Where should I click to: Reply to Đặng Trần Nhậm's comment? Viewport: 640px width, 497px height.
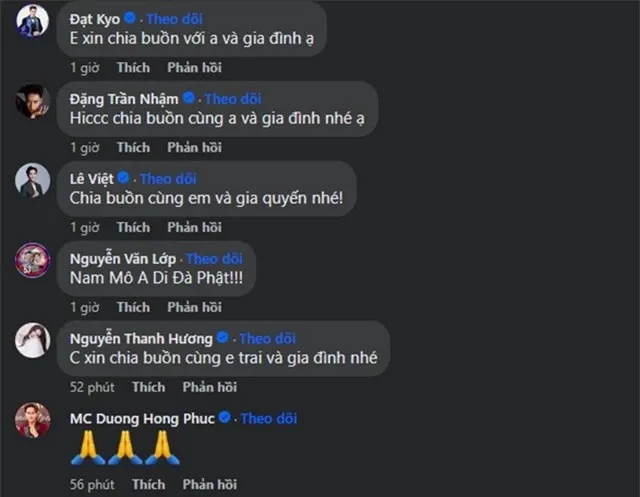pos(195,147)
